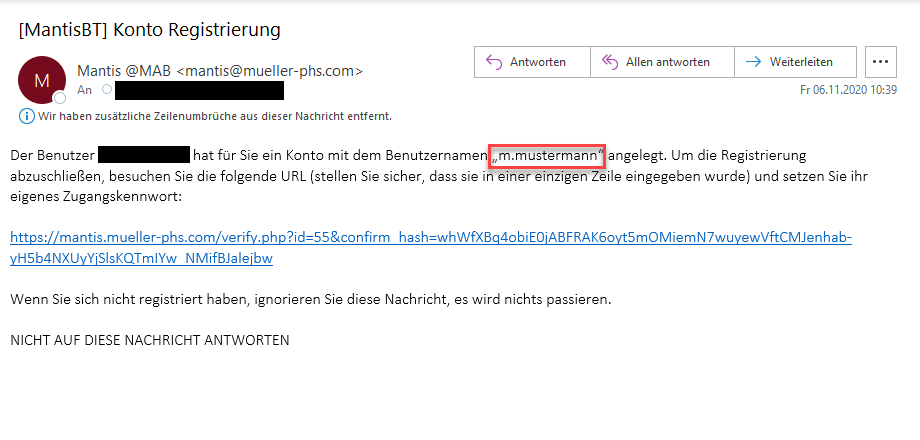Click the redacted recipient in the An field
920x440 pixels.
tap(199, 91)
